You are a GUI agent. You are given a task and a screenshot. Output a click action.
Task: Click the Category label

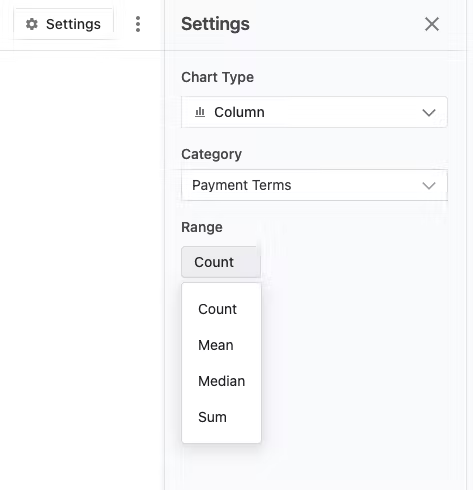click(x=211, y=154)
